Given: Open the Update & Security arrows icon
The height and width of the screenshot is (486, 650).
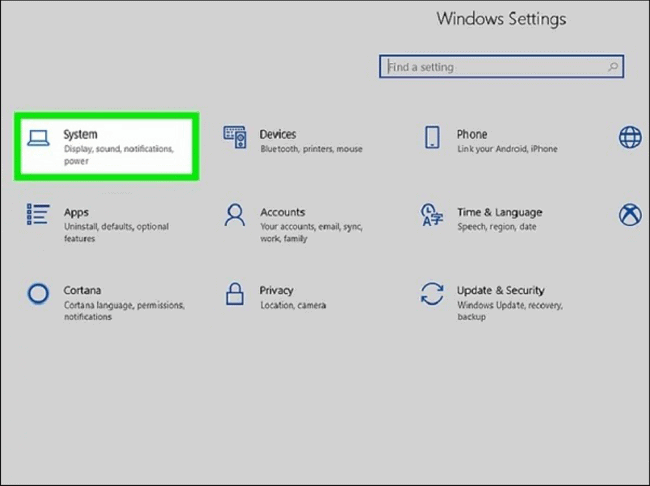Looking at the screenshot, I should (432, 294).
